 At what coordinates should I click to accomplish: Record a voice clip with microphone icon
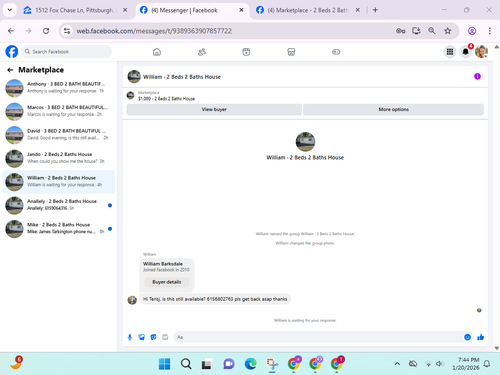[x=130, y=337]
